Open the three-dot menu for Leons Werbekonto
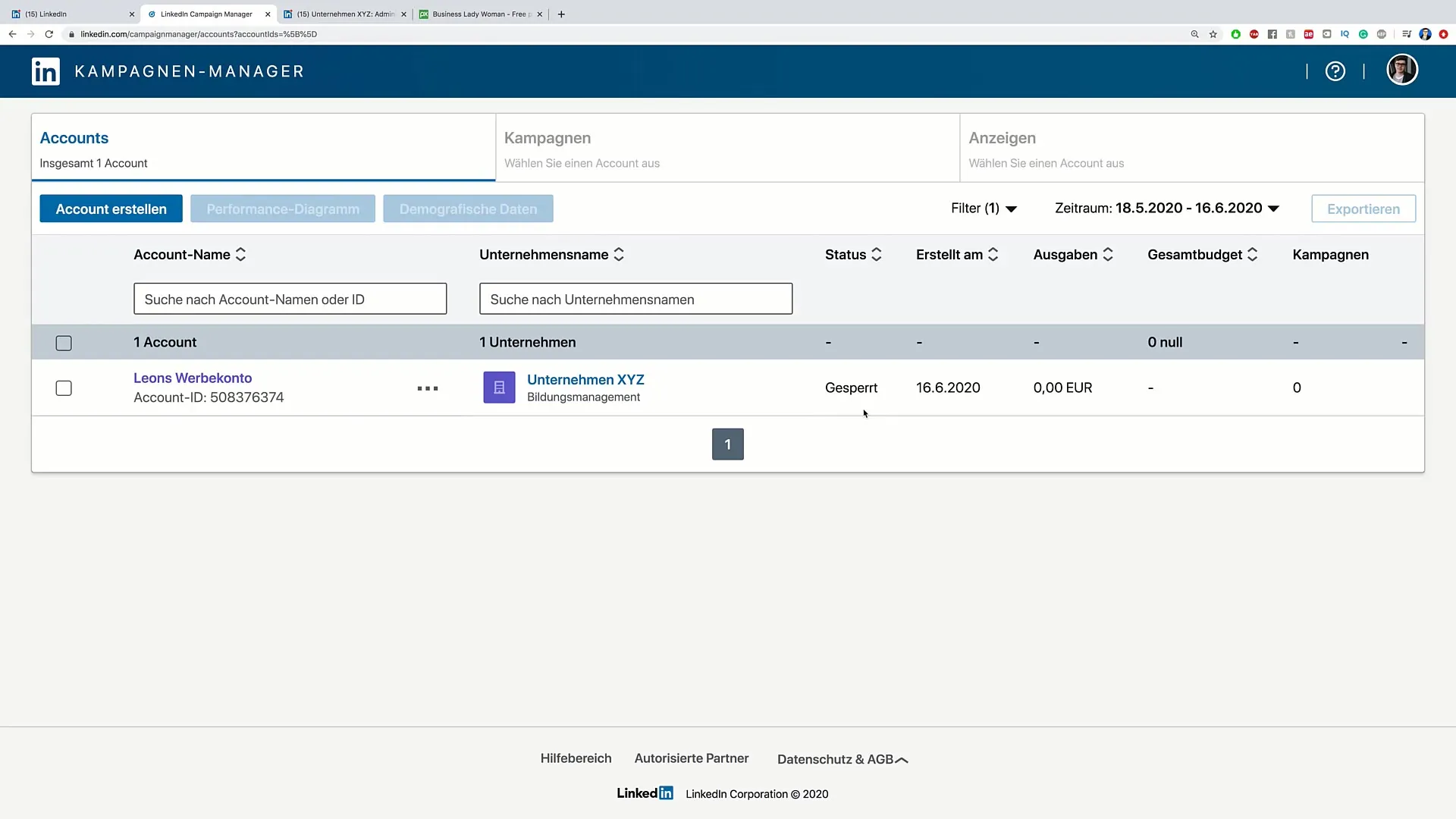Screen dimensions: 1456x819 [428, 388]
